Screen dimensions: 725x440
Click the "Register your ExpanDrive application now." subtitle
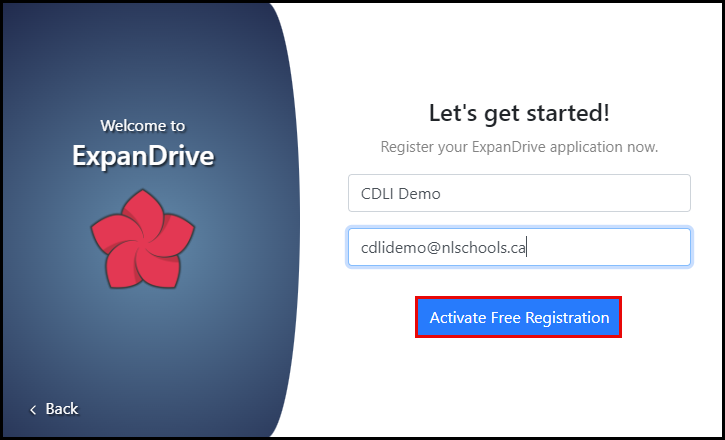pos(519,147)
